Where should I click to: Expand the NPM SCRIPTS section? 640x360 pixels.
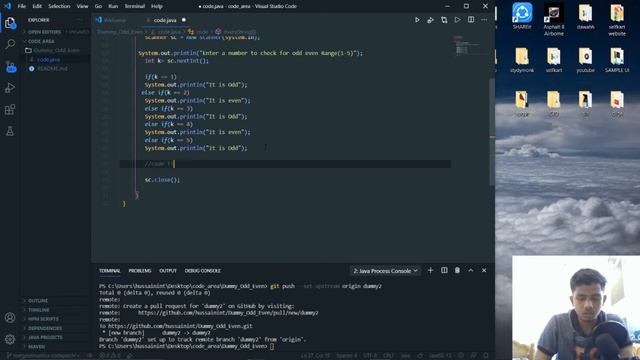pos(56,319)
